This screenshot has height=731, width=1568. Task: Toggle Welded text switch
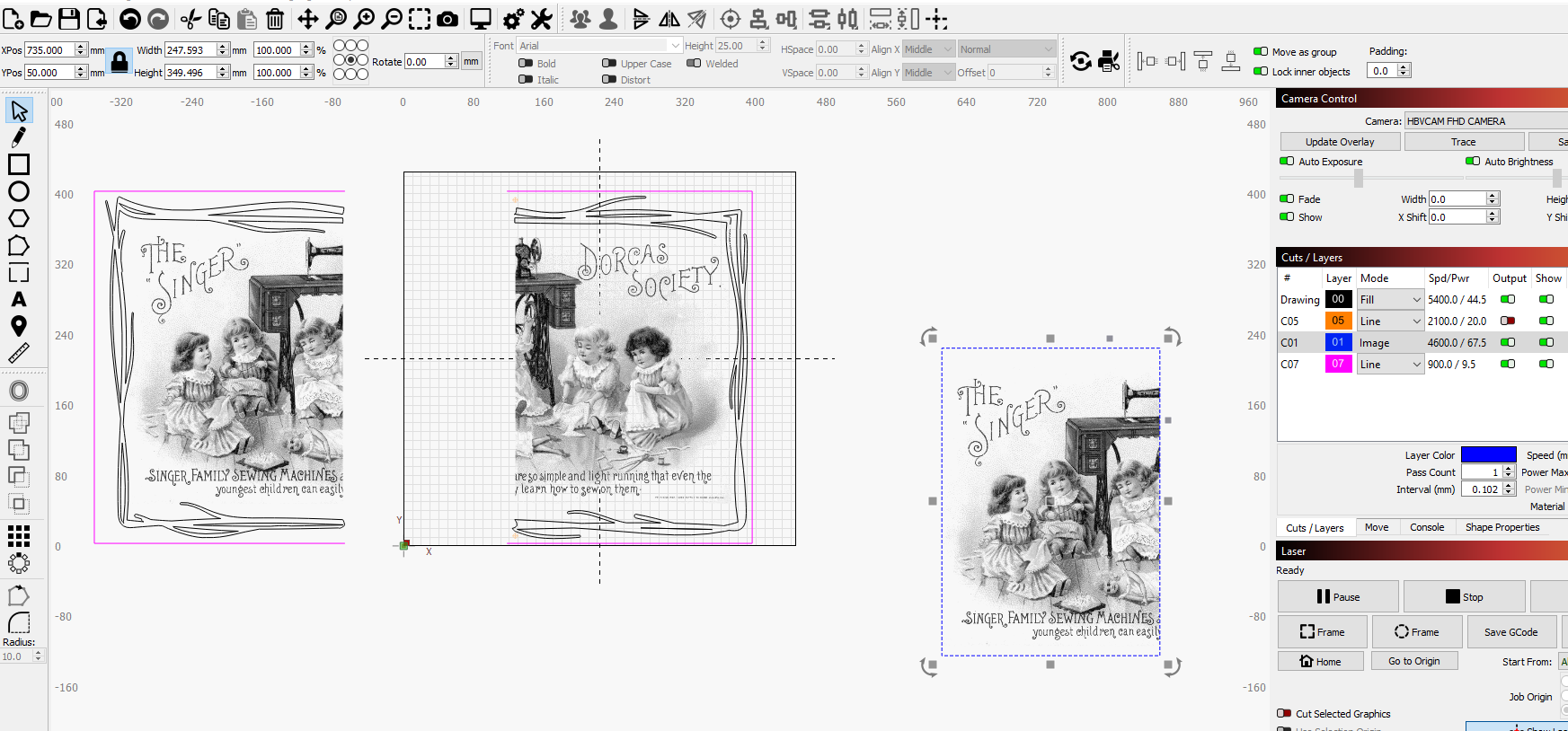(x=694, y=64)
